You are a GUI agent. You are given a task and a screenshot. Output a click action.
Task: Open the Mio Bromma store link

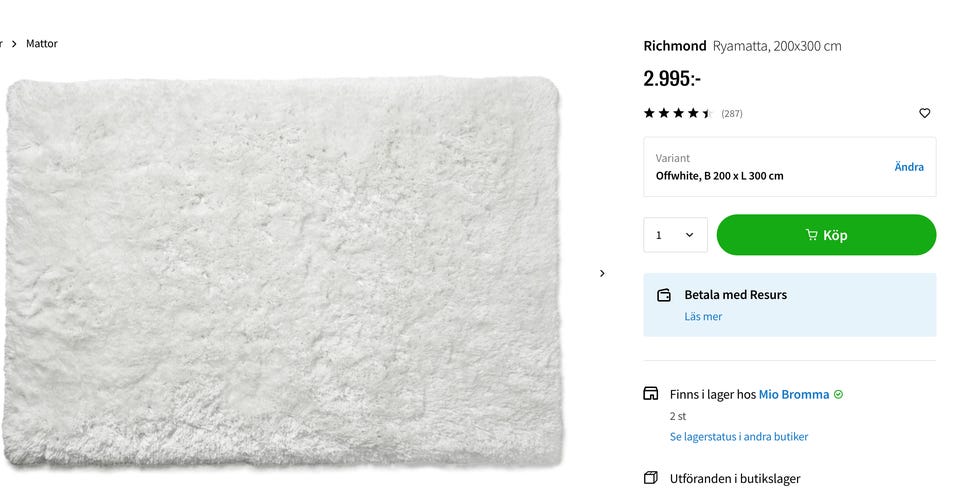point(794,394)
